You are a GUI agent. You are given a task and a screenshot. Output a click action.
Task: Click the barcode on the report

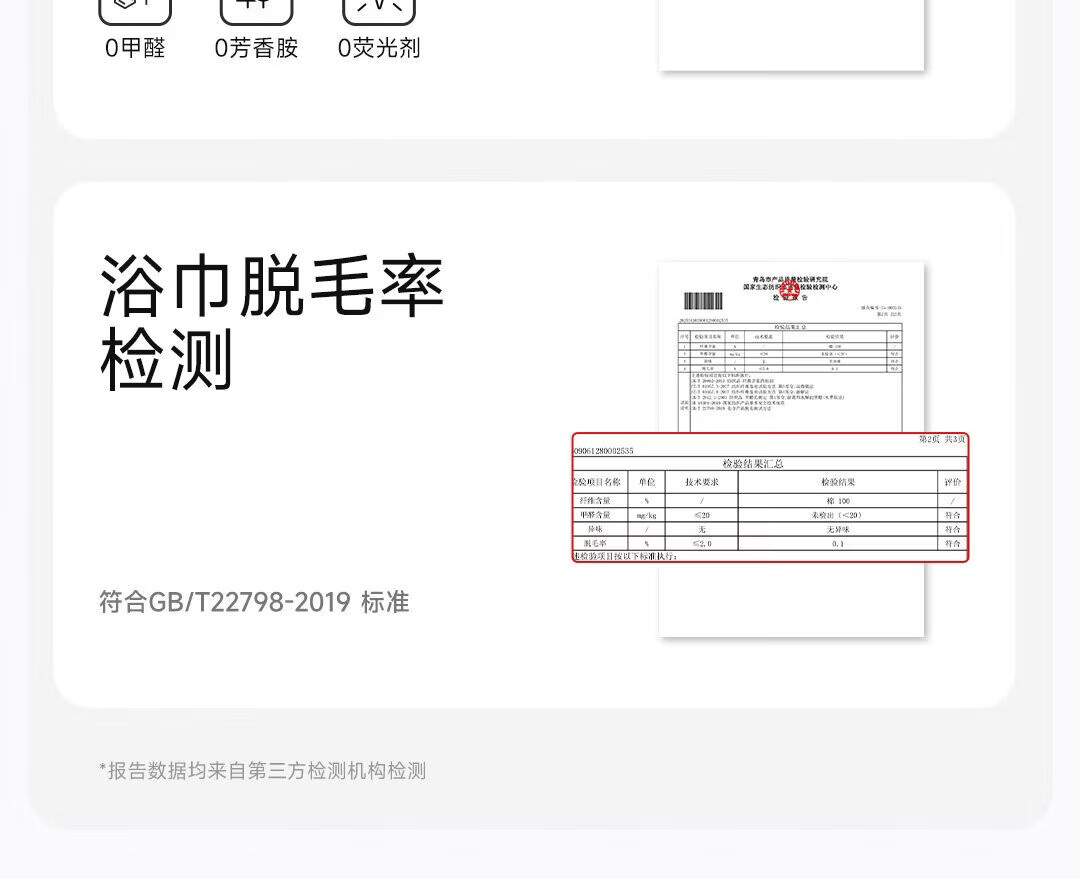(x=703, y=301)
